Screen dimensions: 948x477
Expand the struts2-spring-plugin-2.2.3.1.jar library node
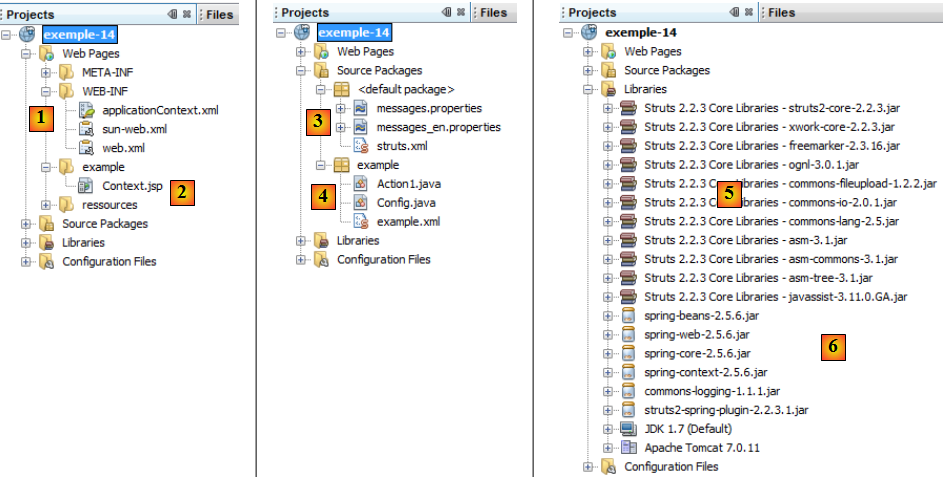point(609,410)
